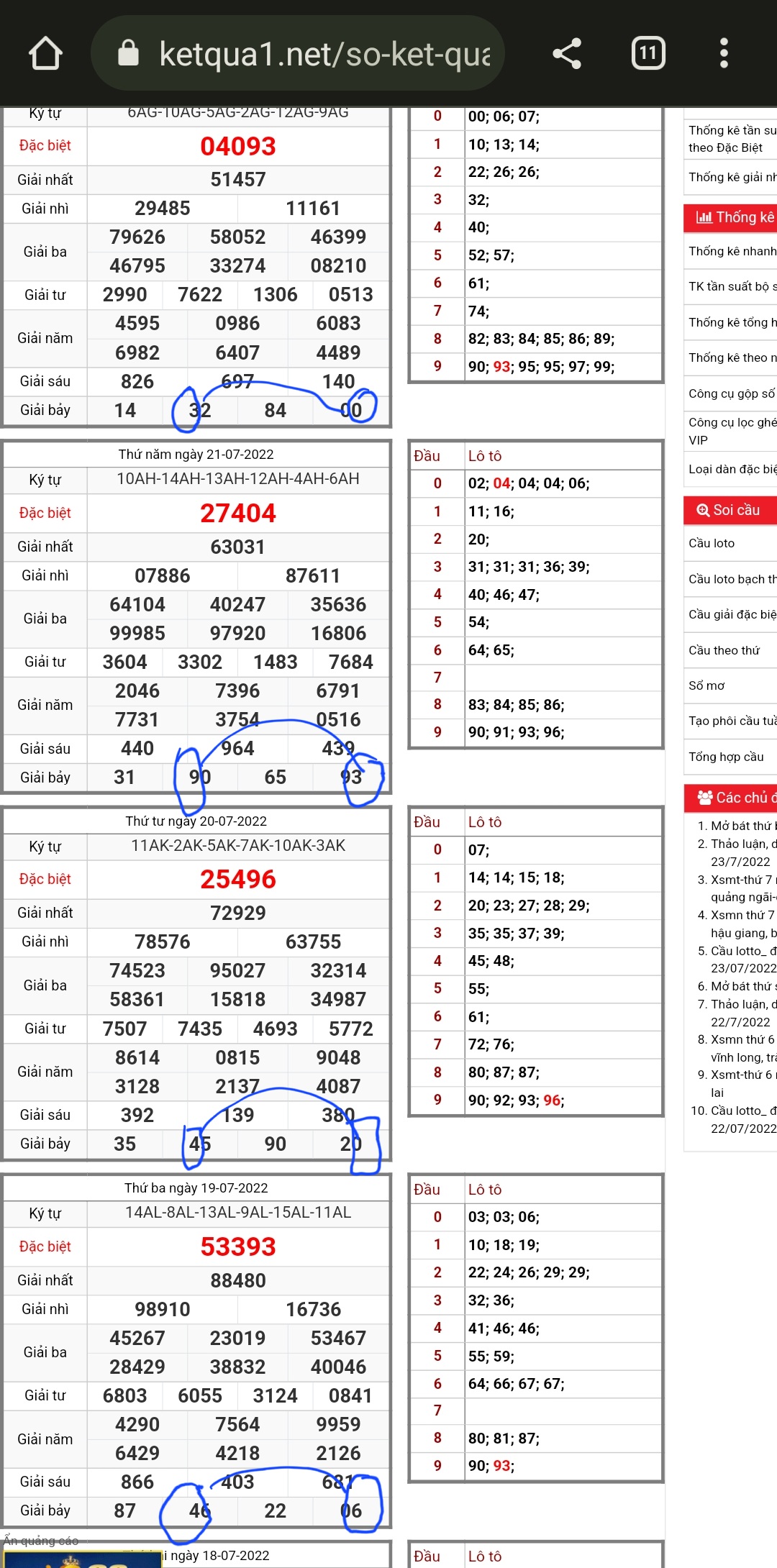Open topic 1 Mở bát thứ link
The width and height of the screenshot is (777, 1568).
744,826
